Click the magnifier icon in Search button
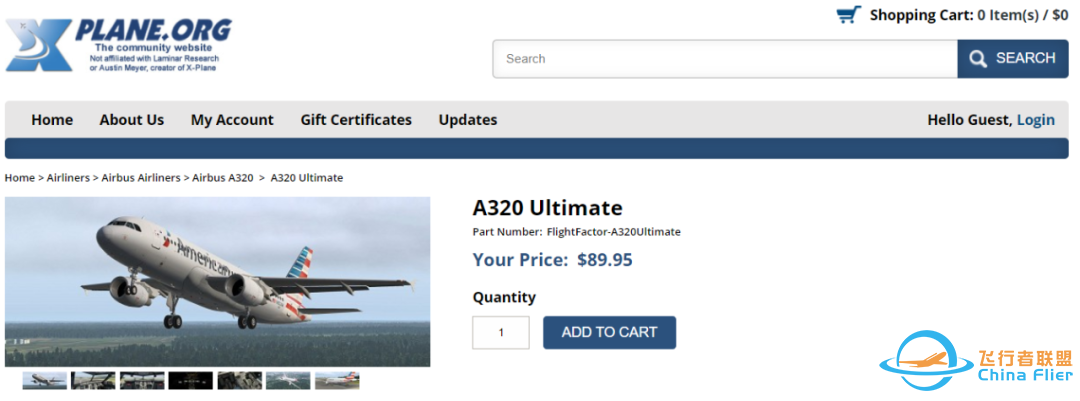The height and width of the screenshot is (401, 1080). pyautogui.click(x=978, y=59)
